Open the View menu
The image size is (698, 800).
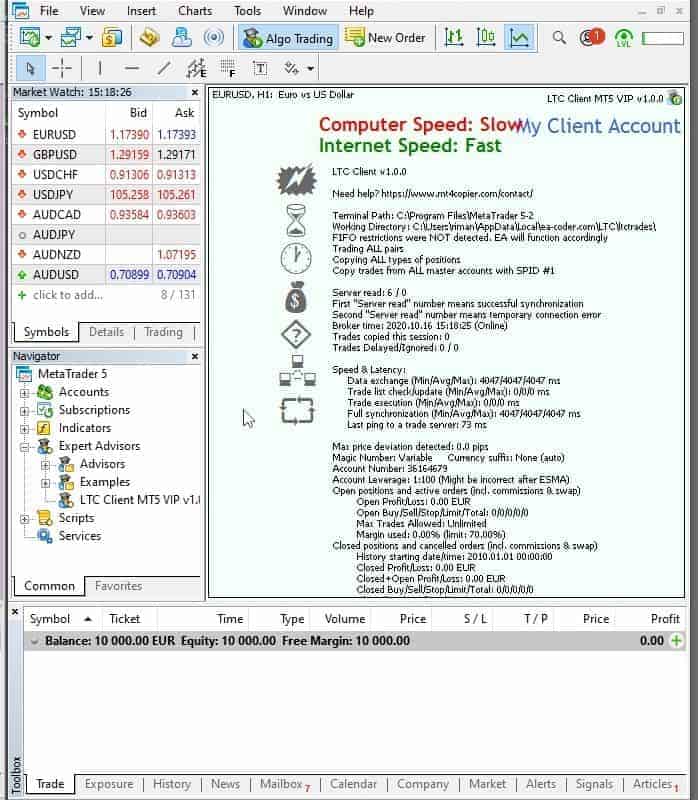tap(92, 11)
